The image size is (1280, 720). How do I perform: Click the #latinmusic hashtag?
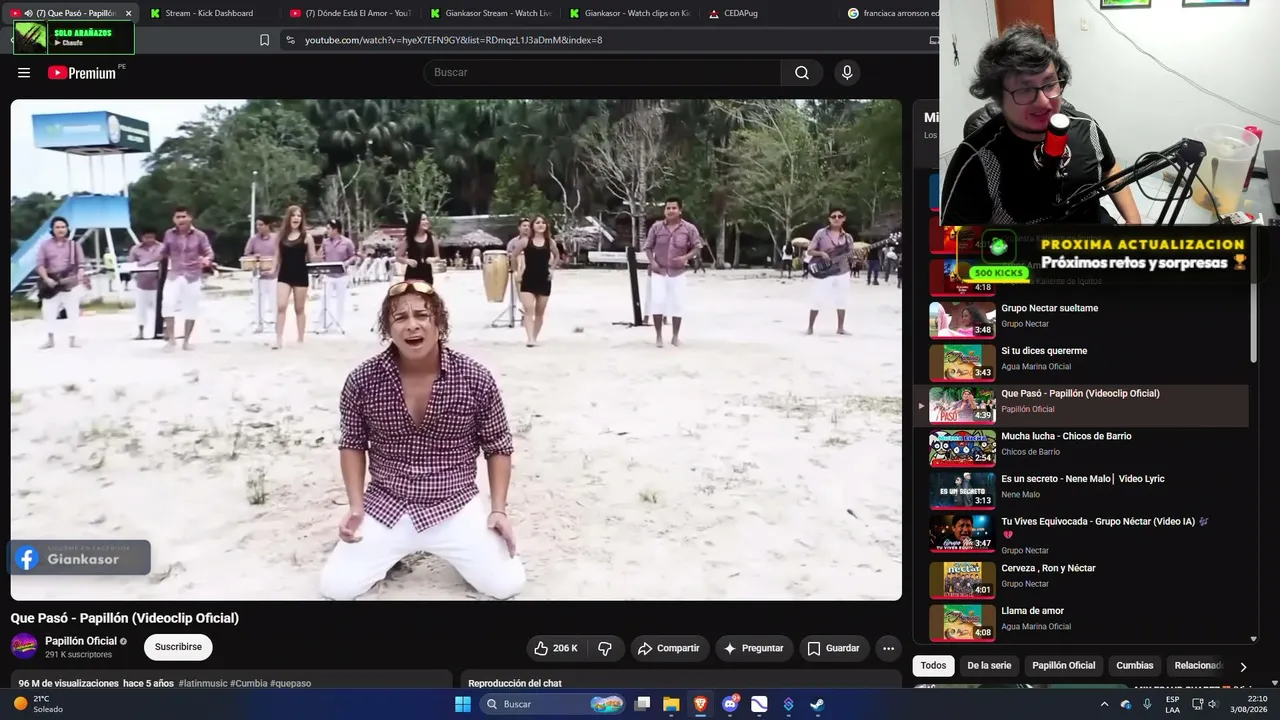pyautogui.click(x=203, y=684)
